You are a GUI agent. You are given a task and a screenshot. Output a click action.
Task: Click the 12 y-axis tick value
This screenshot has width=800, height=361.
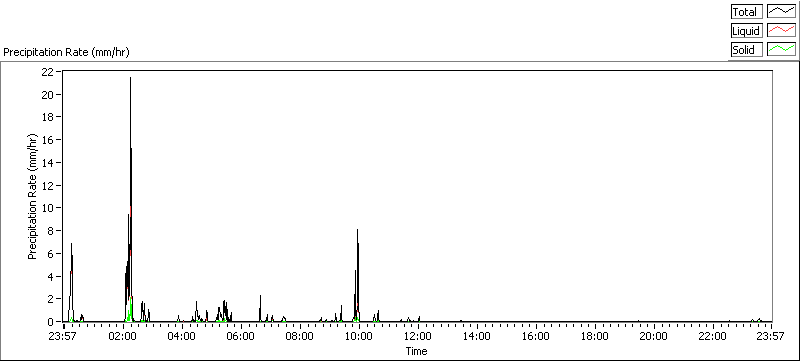click(x=47, y=185)
